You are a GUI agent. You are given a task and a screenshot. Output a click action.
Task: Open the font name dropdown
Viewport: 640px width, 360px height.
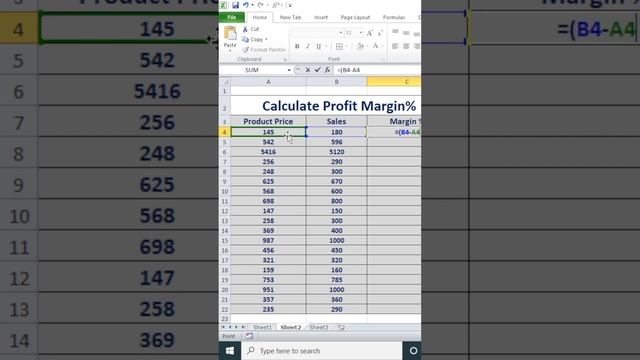point(340,33)
